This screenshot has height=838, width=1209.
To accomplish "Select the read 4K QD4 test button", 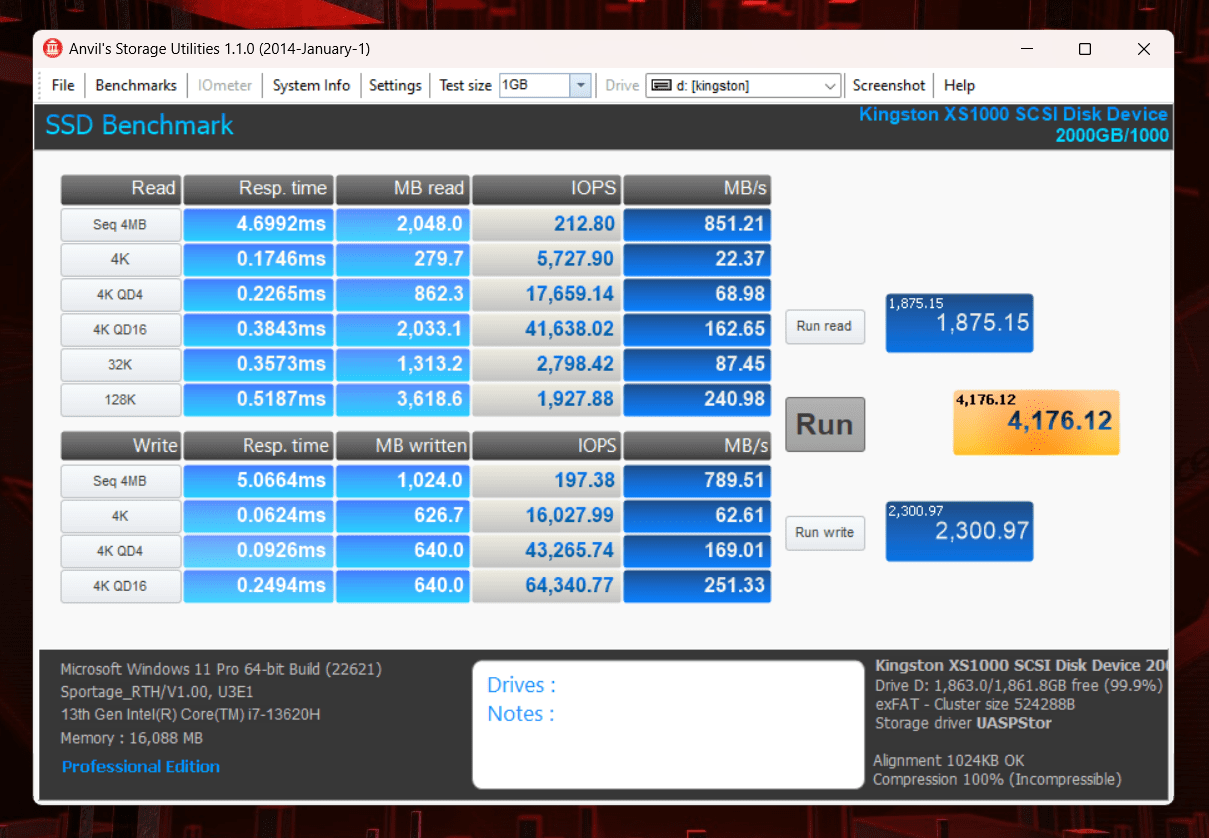I will coord(120,295).
